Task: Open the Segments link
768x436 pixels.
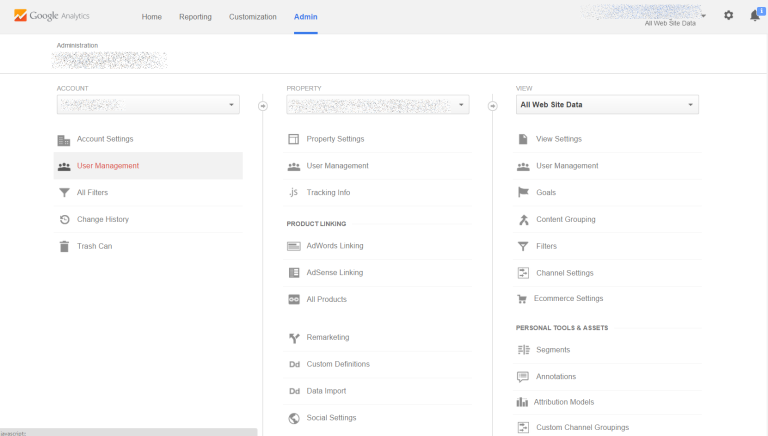Action: 553,350
